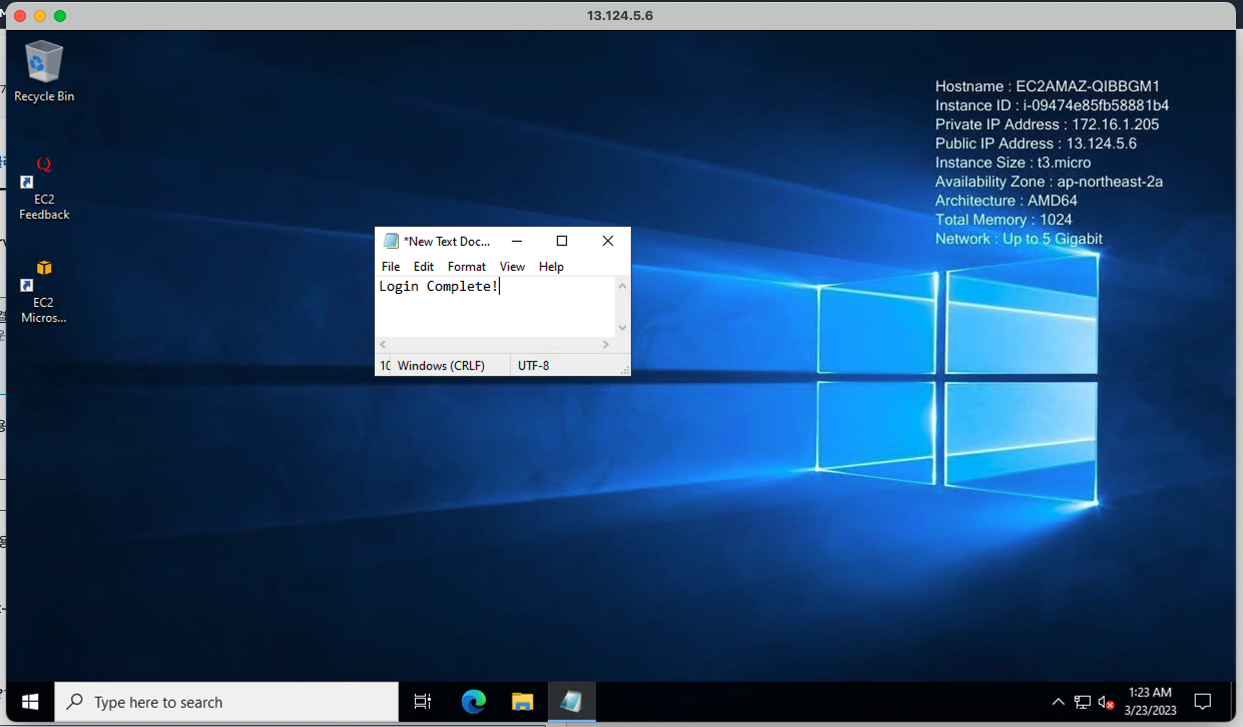
Task: Click the Notepad icon in the title bar
Action: 391,241
